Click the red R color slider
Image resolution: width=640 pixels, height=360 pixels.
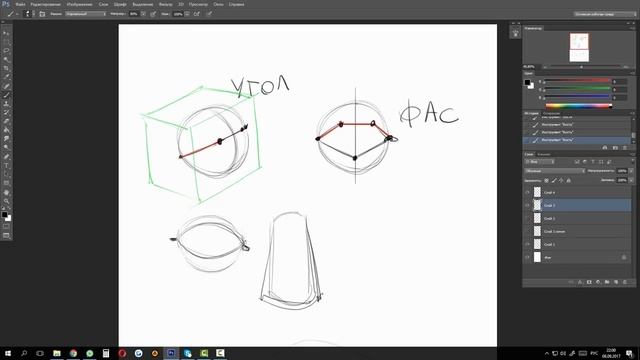[x=578, y=81]
